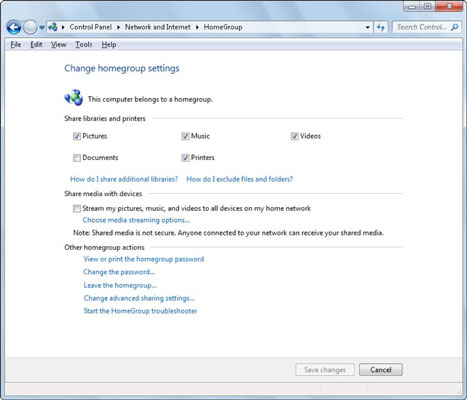Click inside the Search Control Panel field
Viewport: 467px width, 400px height.
[x=421, y=27]
